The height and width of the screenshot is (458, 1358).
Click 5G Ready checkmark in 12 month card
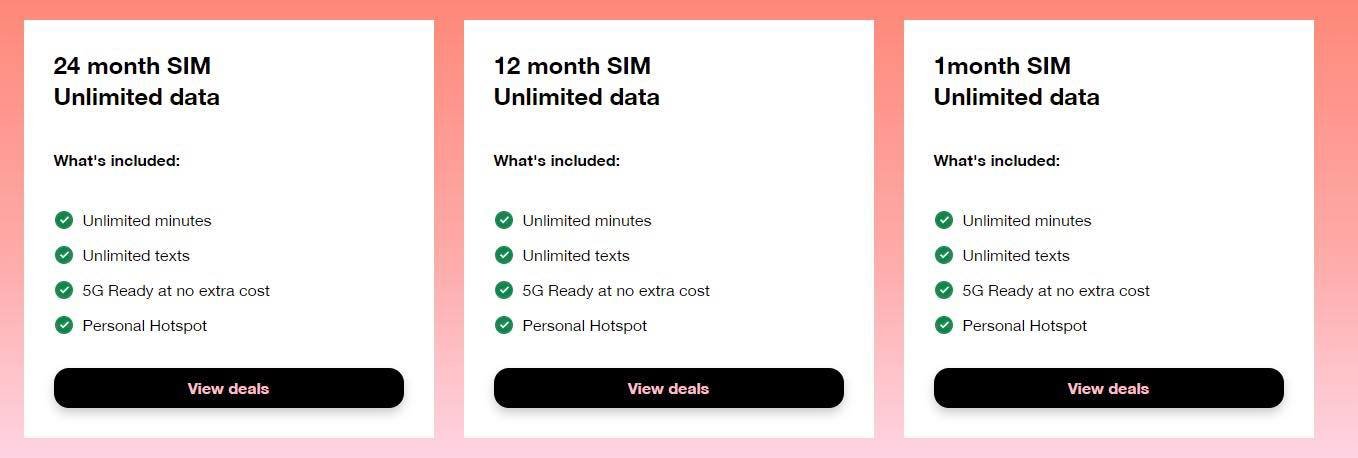pyautogui.click(x=504, y=290)
